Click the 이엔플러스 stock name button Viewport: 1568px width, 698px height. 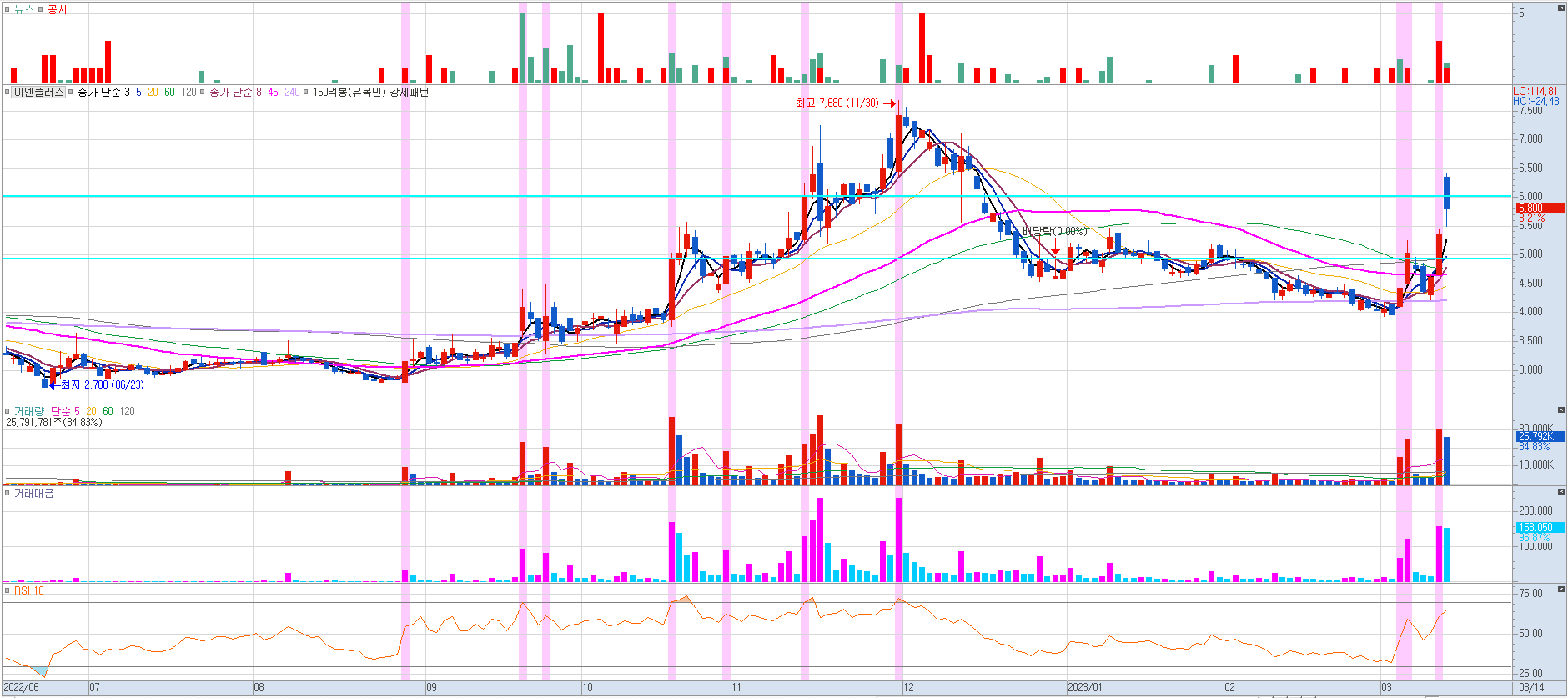(38, 92)
